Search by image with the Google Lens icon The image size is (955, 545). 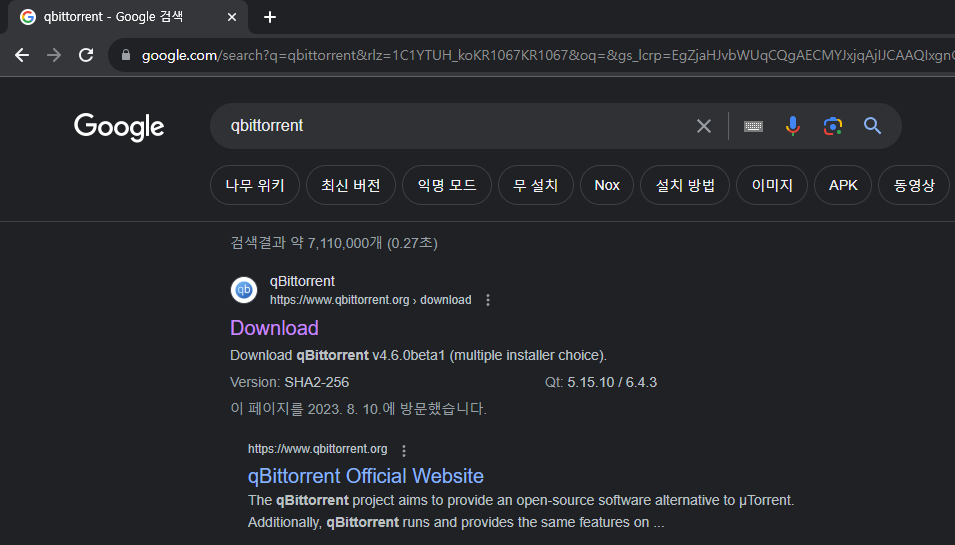pyautogui.click(x=833, y=126)
